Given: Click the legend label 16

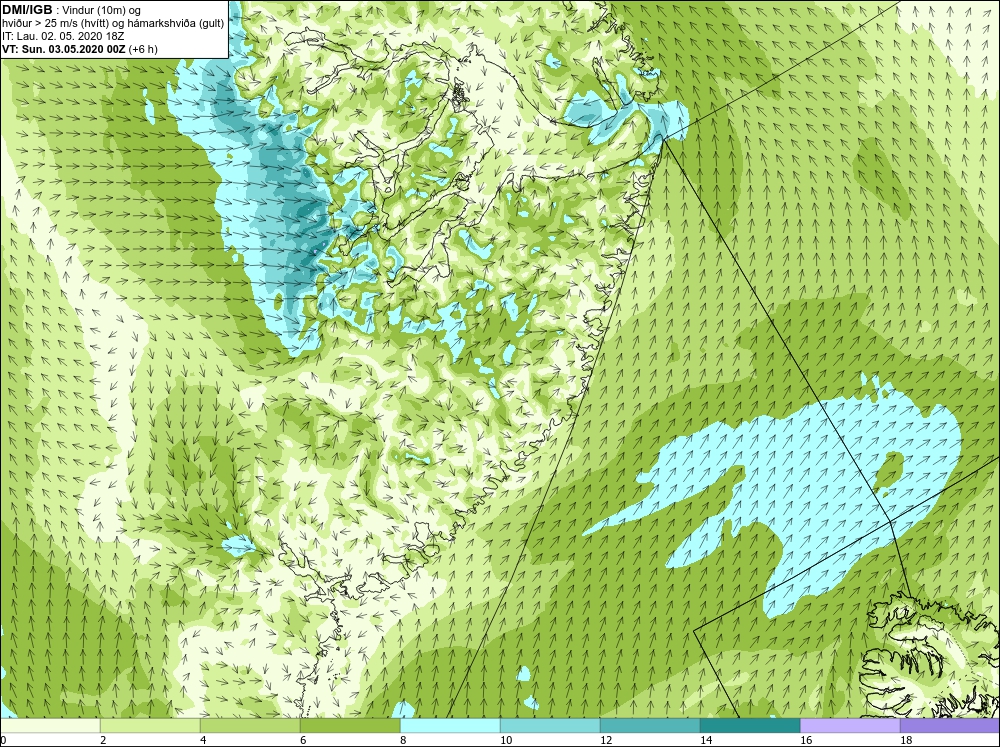Looking at the screenshot, I should click(806, 740).
